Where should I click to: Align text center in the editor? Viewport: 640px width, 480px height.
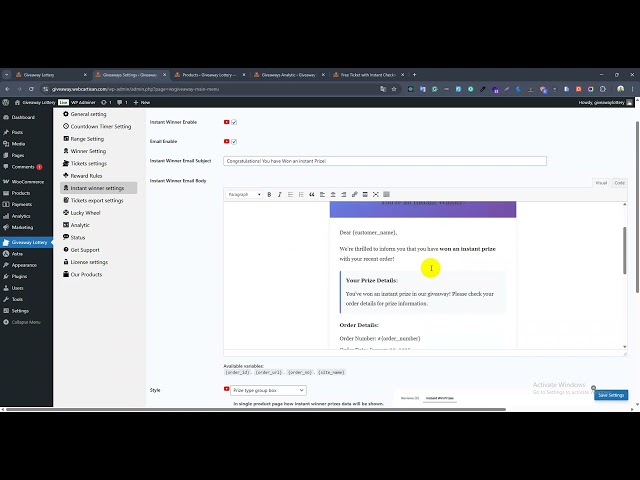(333, 195)
